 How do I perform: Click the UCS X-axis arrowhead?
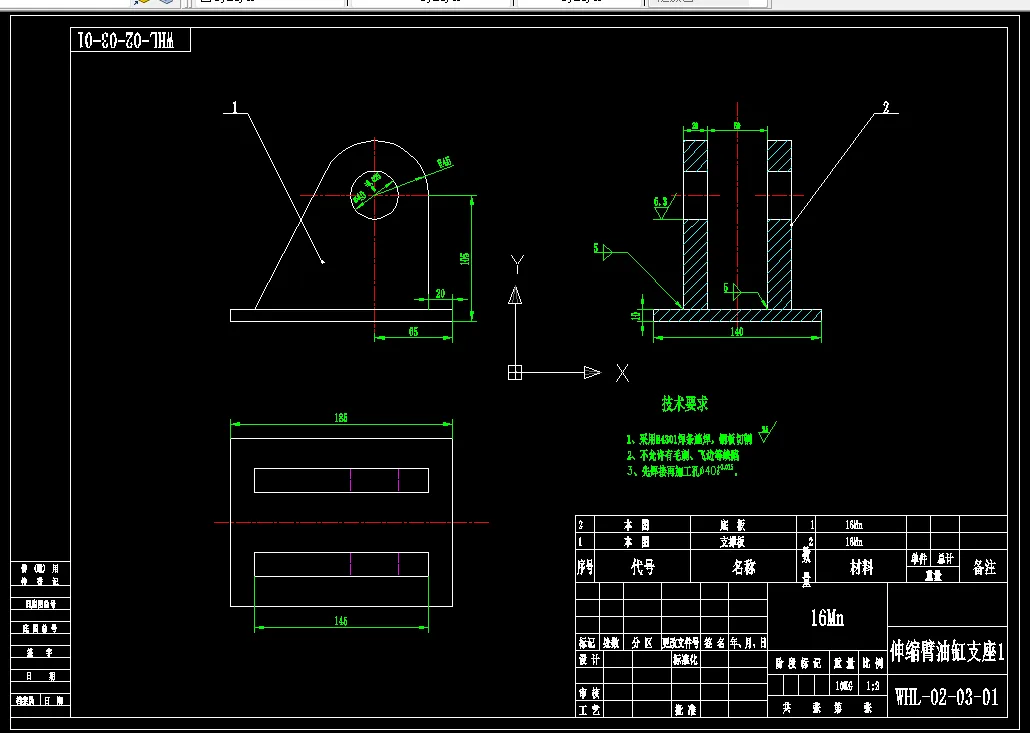click(x=592, y=372)
